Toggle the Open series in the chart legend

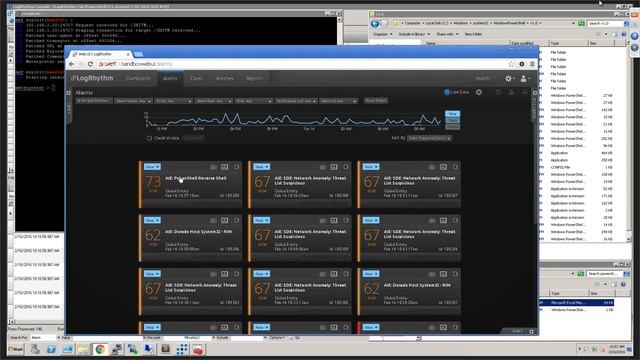pos(452,120)
